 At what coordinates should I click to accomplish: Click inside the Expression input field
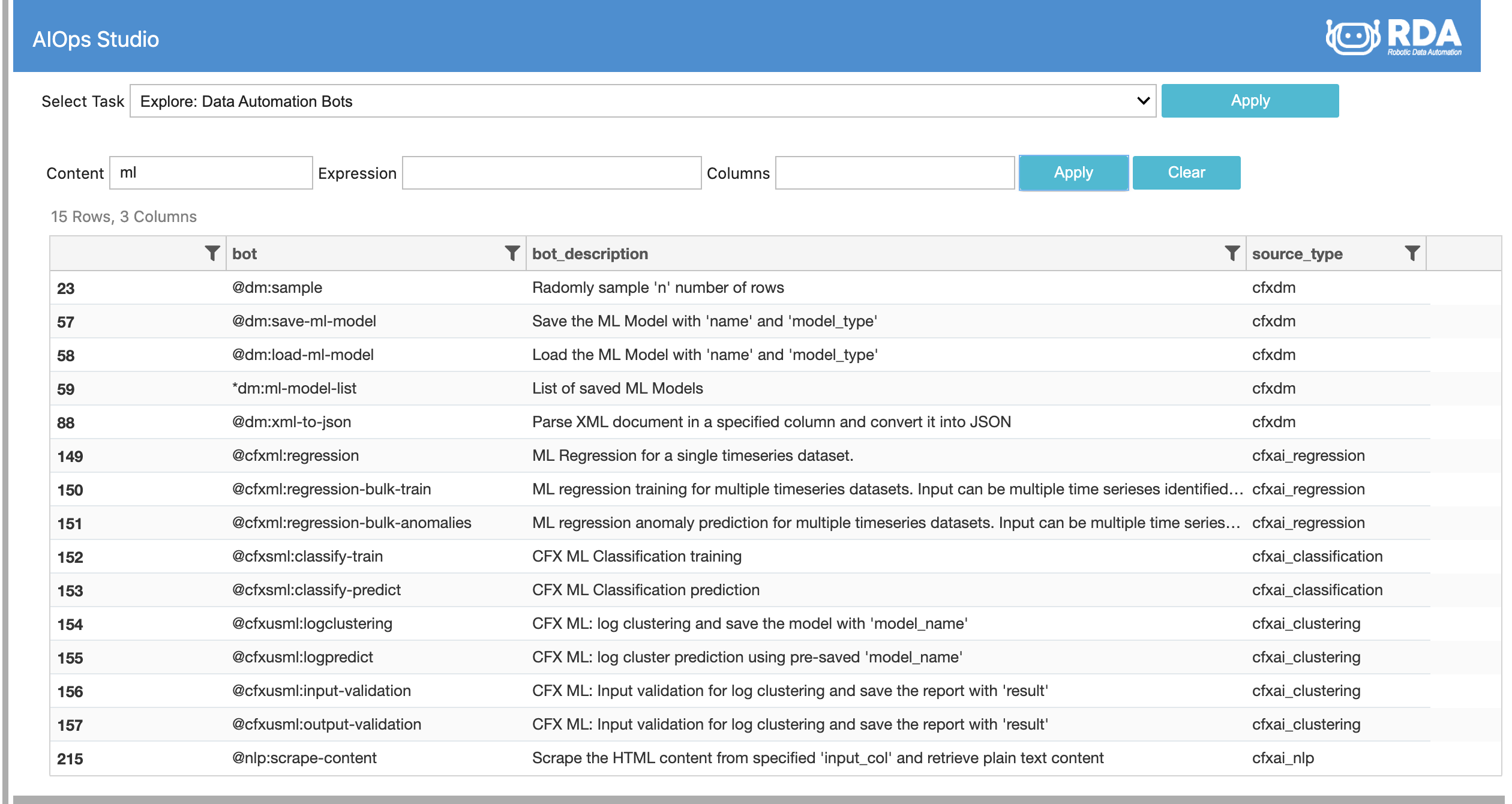coord(551,173)
